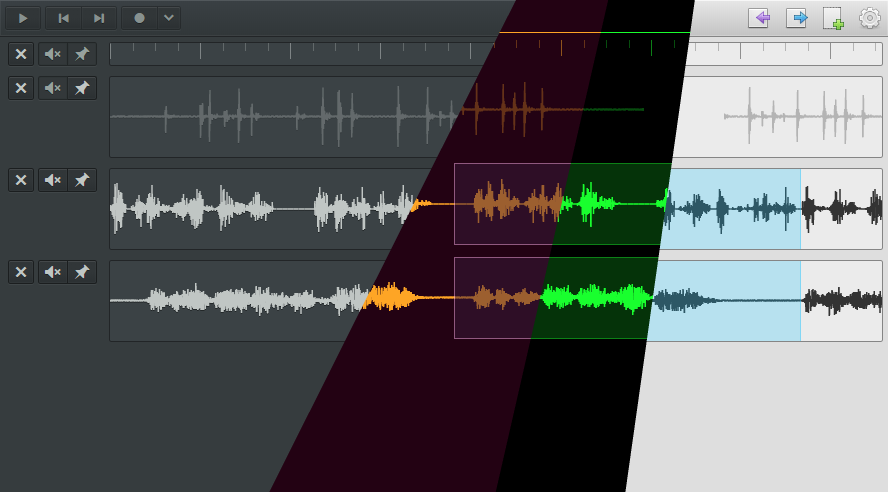Add a new track with the green plus icon
Viewport: 888px width, 492px height.
(833, 18)
